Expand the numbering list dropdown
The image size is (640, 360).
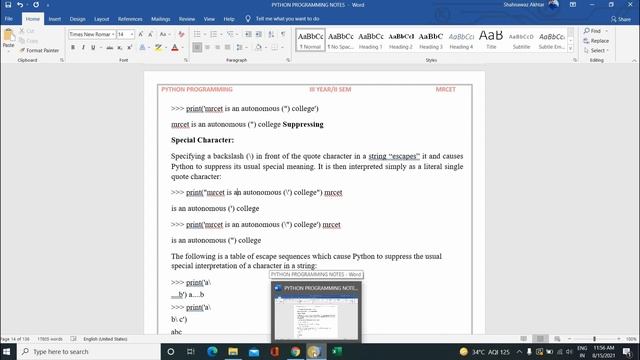221,34
